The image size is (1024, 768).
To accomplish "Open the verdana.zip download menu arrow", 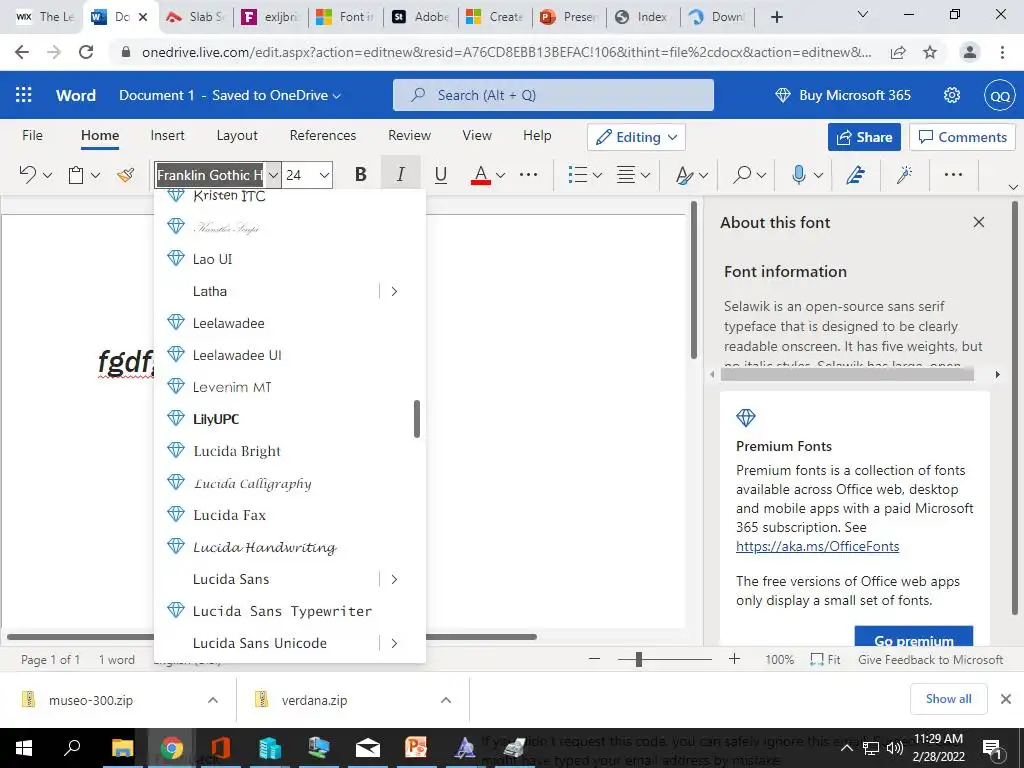I will pos(445,700).
